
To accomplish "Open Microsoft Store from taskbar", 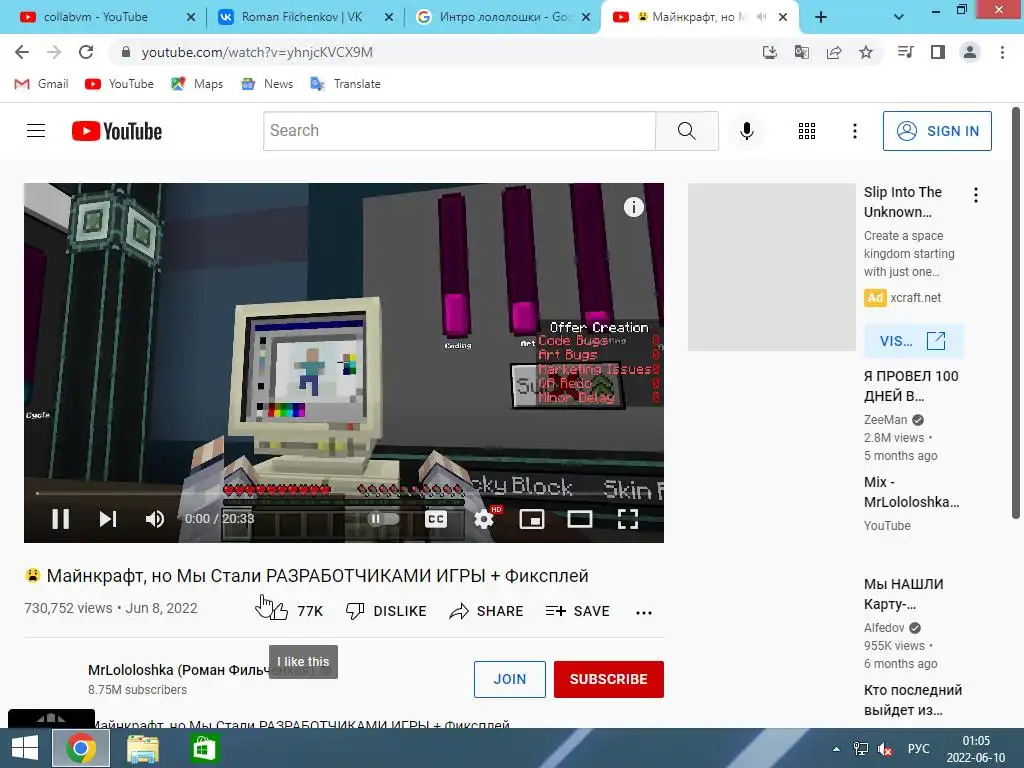I will (x=204, y=748).
